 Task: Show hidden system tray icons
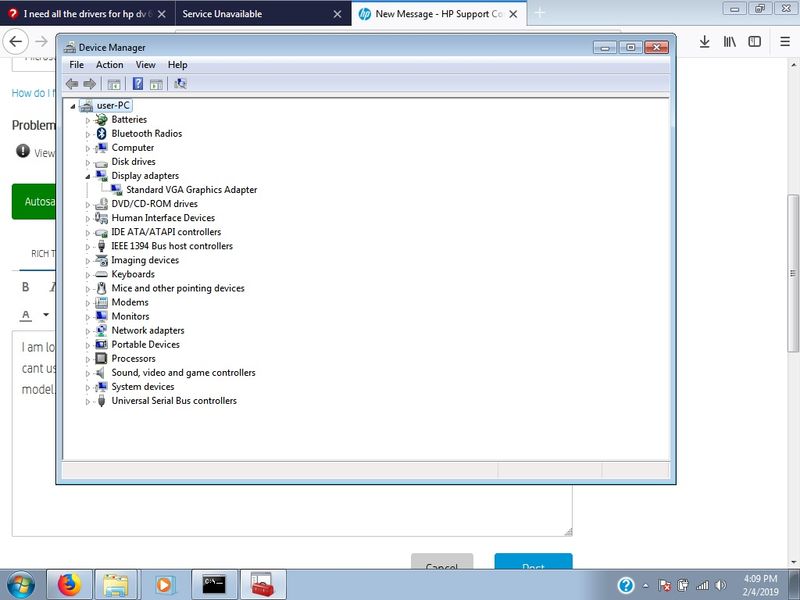coord(645,586)
